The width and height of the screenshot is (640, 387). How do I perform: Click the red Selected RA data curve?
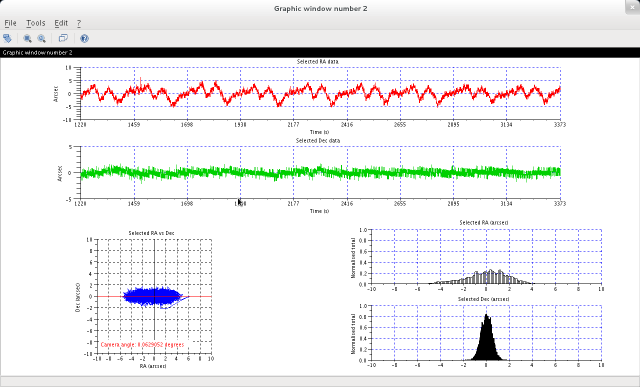pos(320,93)
